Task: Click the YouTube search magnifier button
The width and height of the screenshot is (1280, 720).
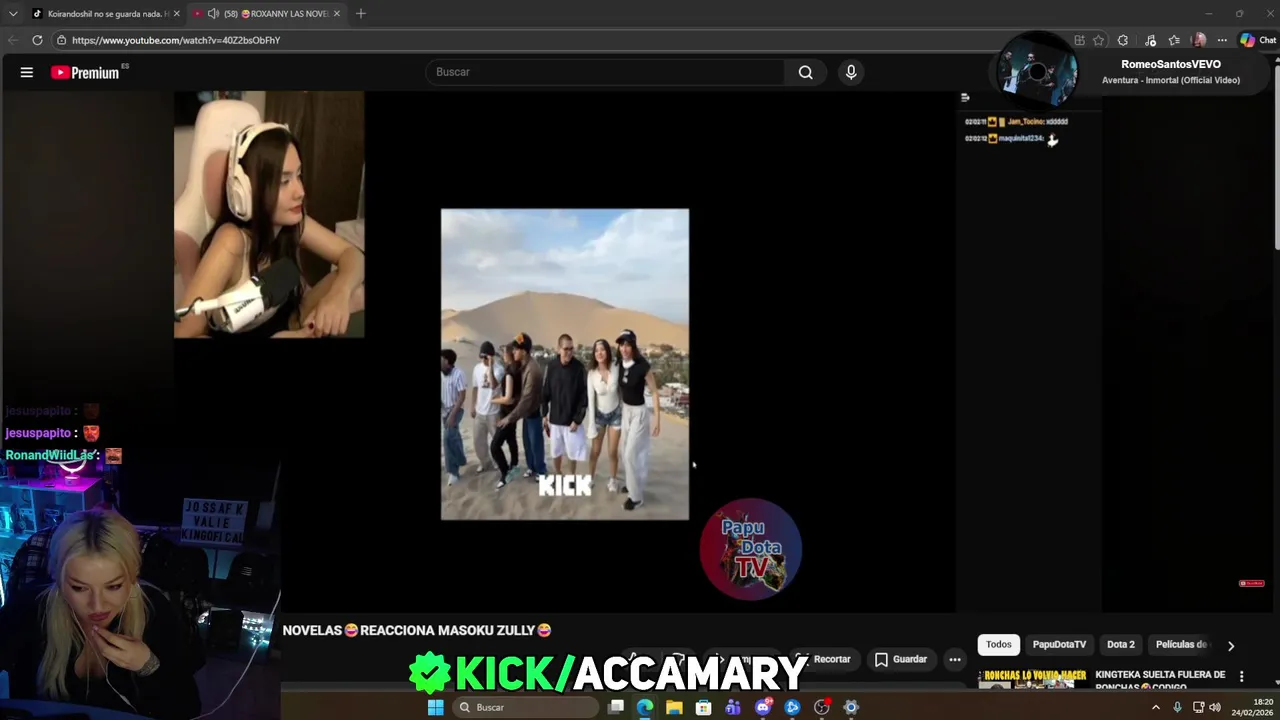Action: click(805, 72)
